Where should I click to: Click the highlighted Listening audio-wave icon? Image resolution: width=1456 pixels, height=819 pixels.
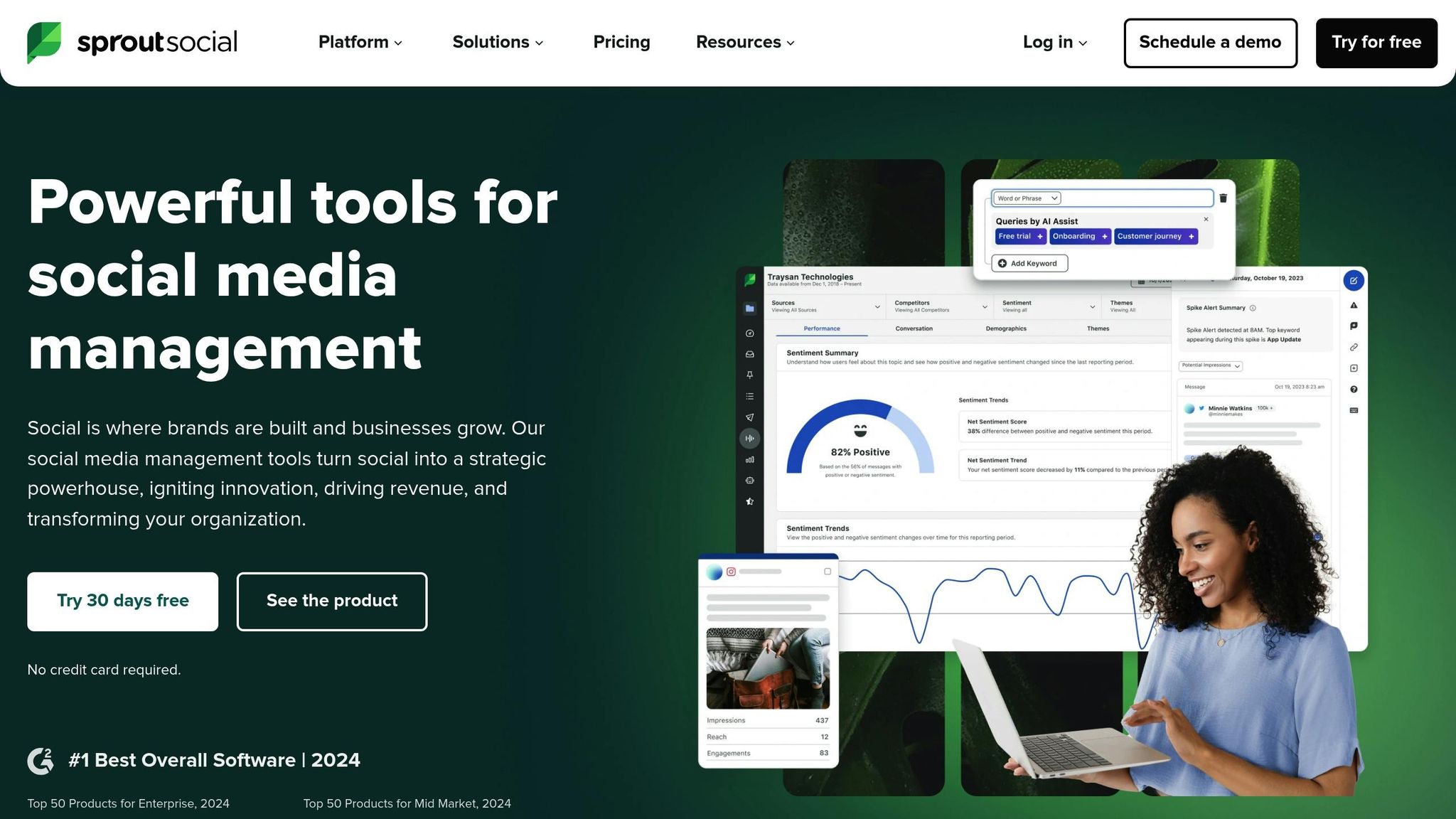pos(749,438)
